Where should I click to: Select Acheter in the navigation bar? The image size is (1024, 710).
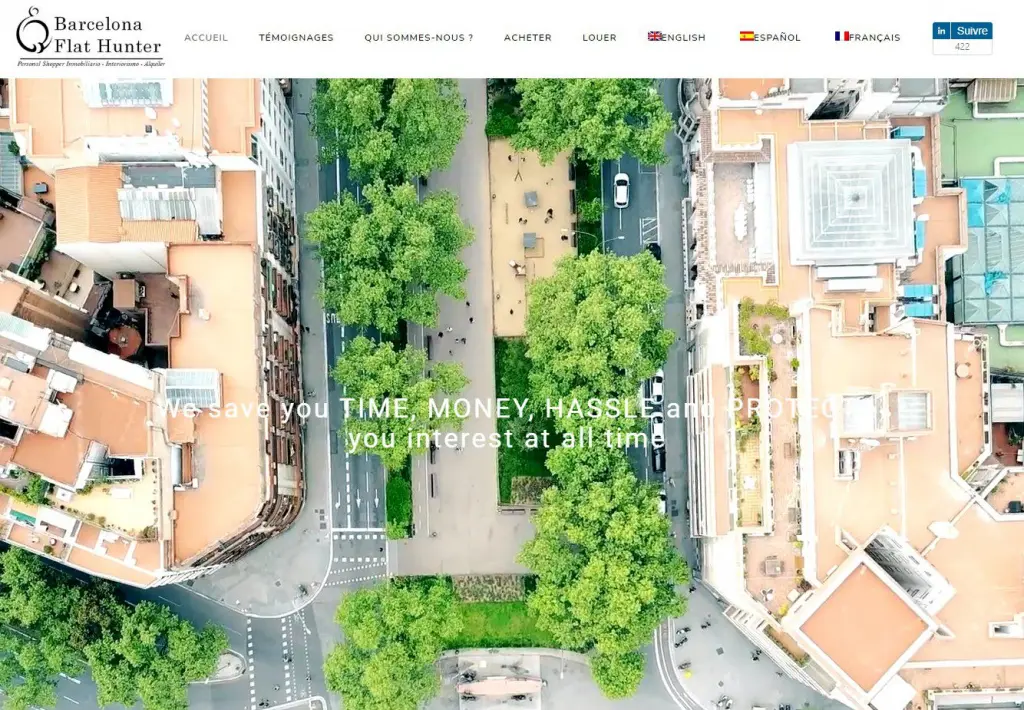coord(527,38)
